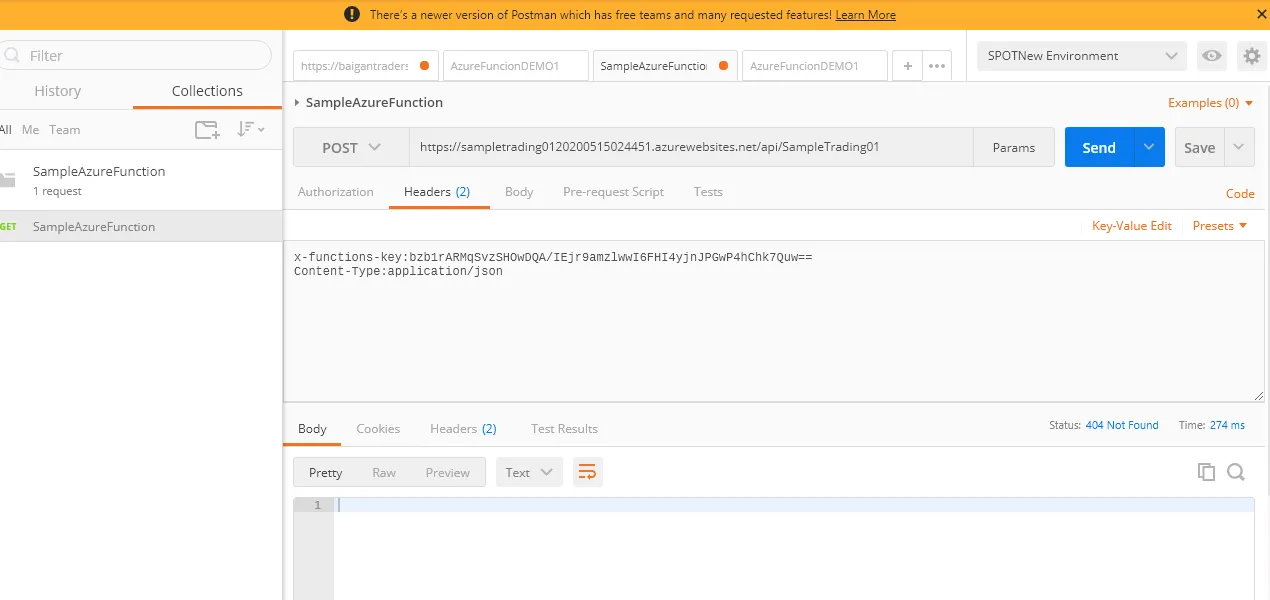Screen dimensions: 1270x600
Task: Open Send options dropdown arrow
Action: [1149, 147]
